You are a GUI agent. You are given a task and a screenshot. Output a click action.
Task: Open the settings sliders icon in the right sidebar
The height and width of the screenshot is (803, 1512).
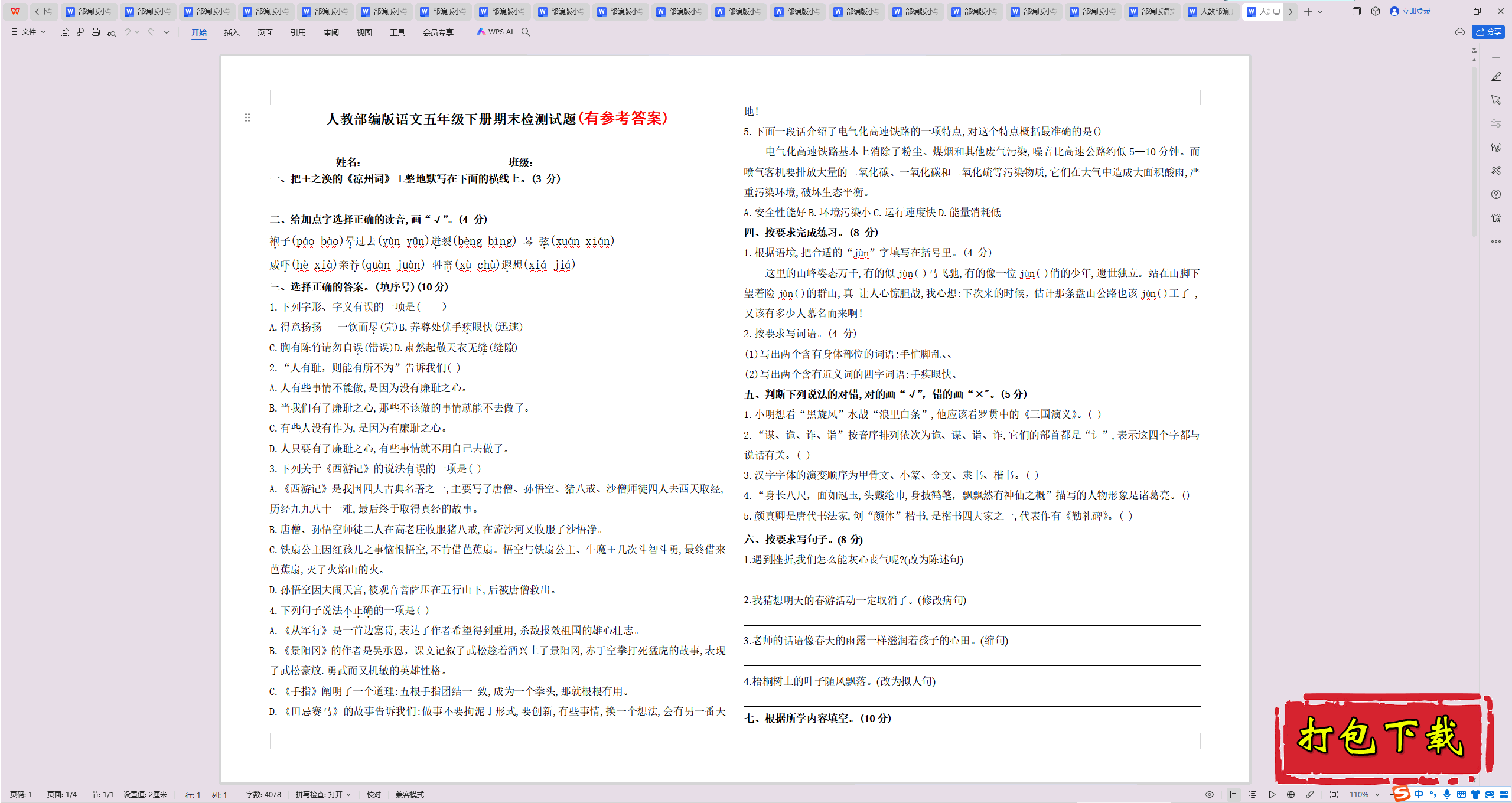[1496, 123]
